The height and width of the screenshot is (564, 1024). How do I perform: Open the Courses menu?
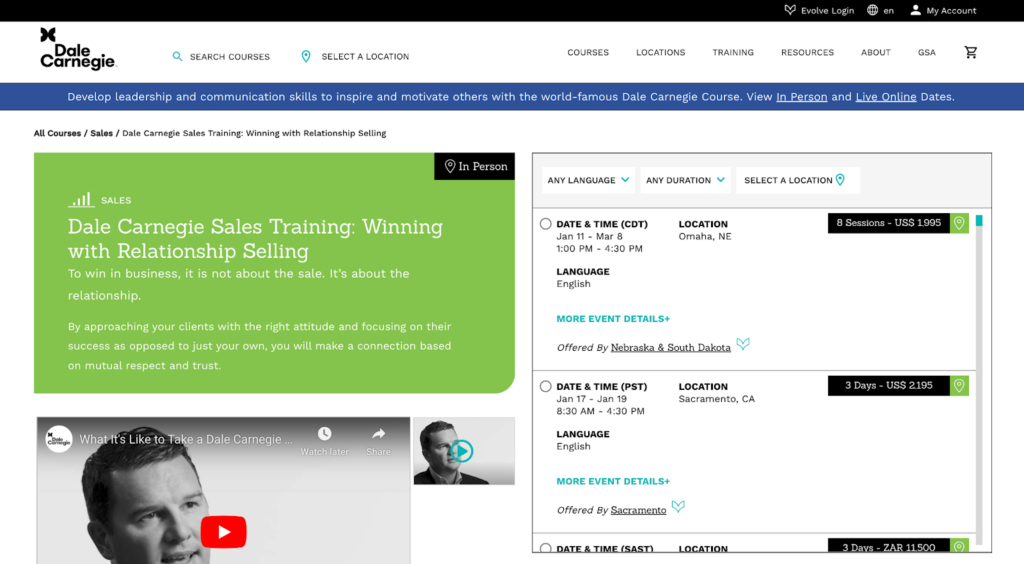588,52
